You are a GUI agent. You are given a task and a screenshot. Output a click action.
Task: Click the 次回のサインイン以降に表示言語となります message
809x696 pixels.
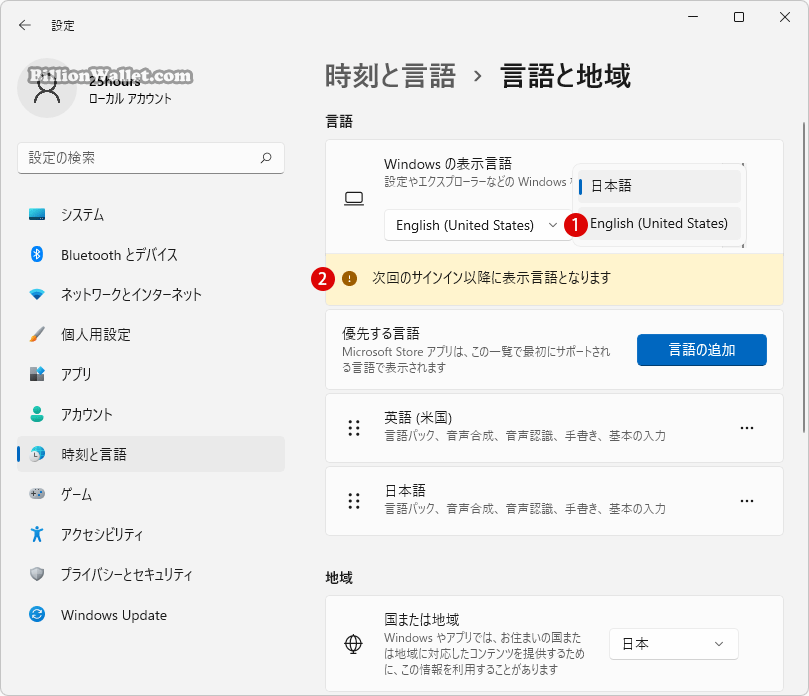point(492,278)
